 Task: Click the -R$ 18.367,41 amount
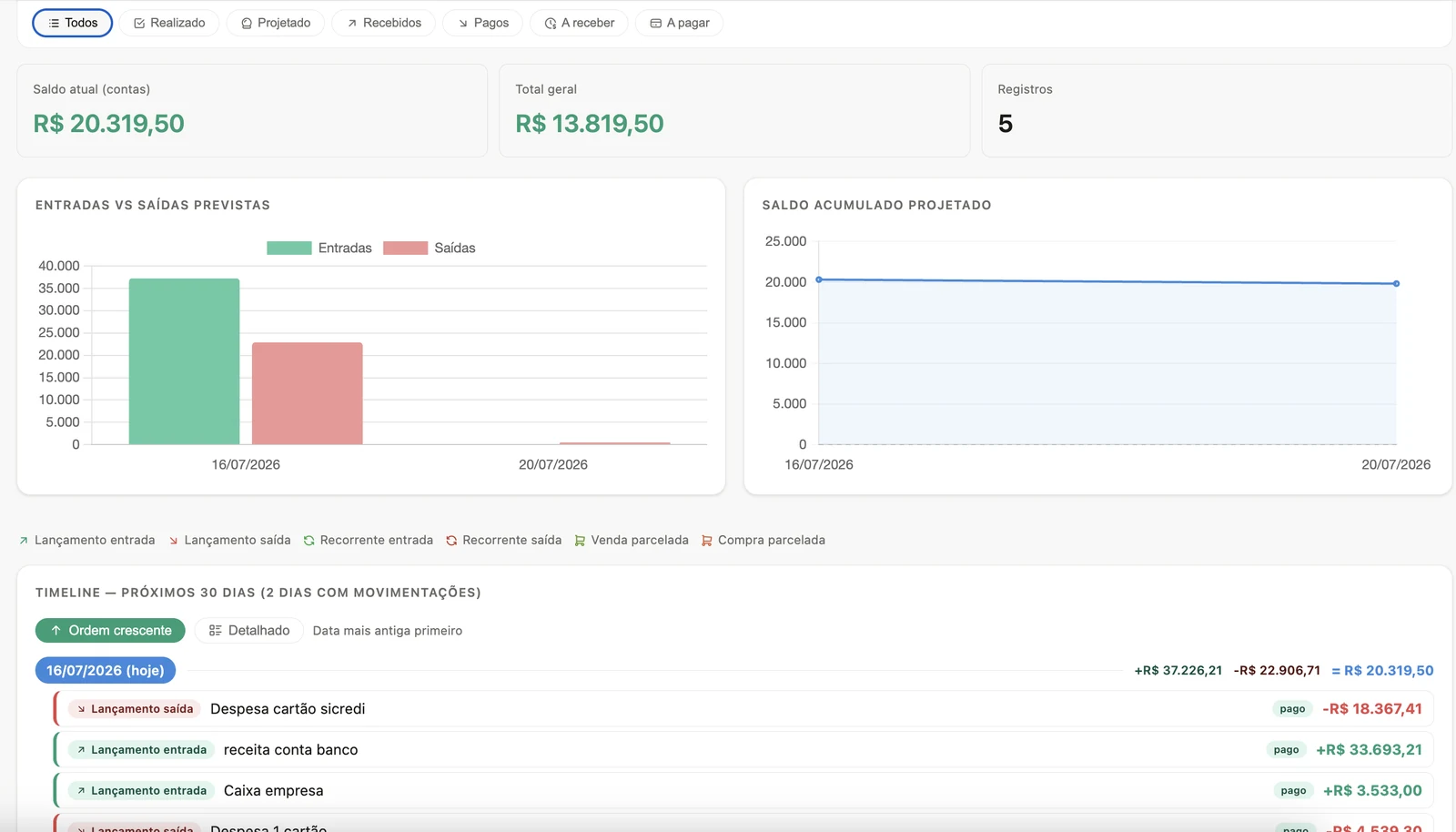(1372, 708)
